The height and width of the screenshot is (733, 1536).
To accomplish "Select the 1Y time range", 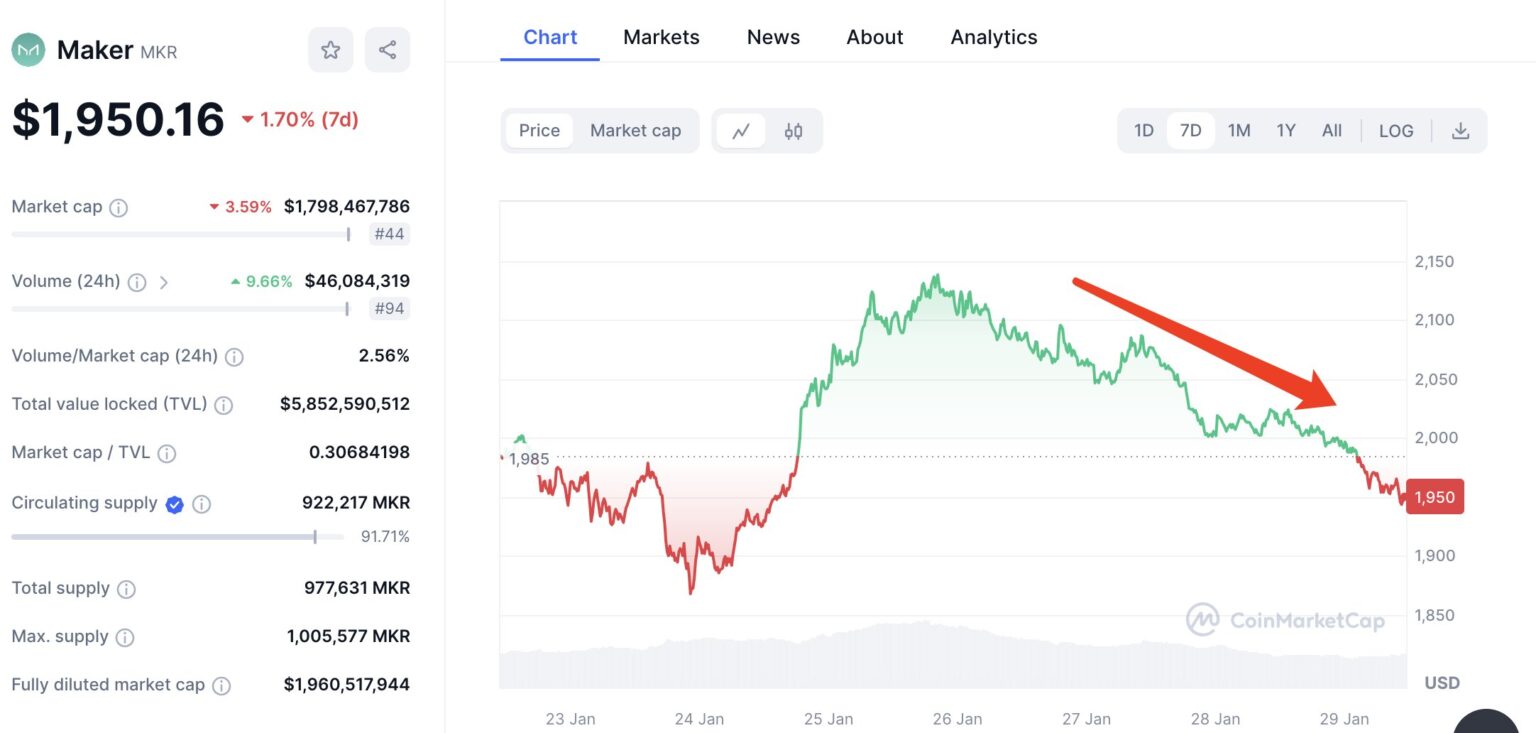I will (x=1286, y=131).
